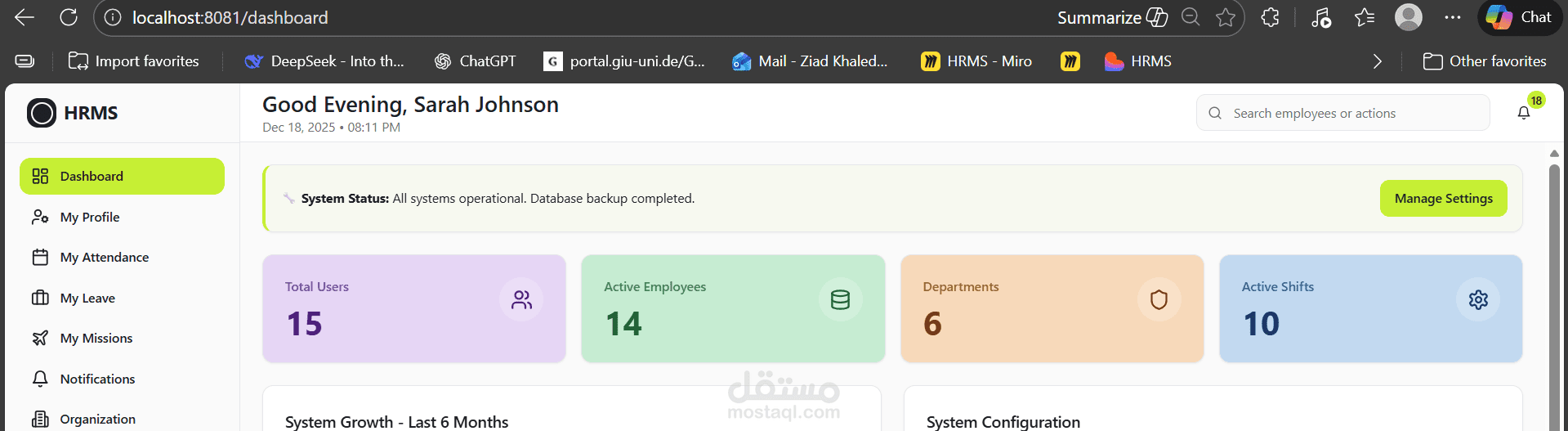Screen dimensions: 1568x431
Task: Click the unlabeled Miro bookmark icon
Action: pos(1070,61)
